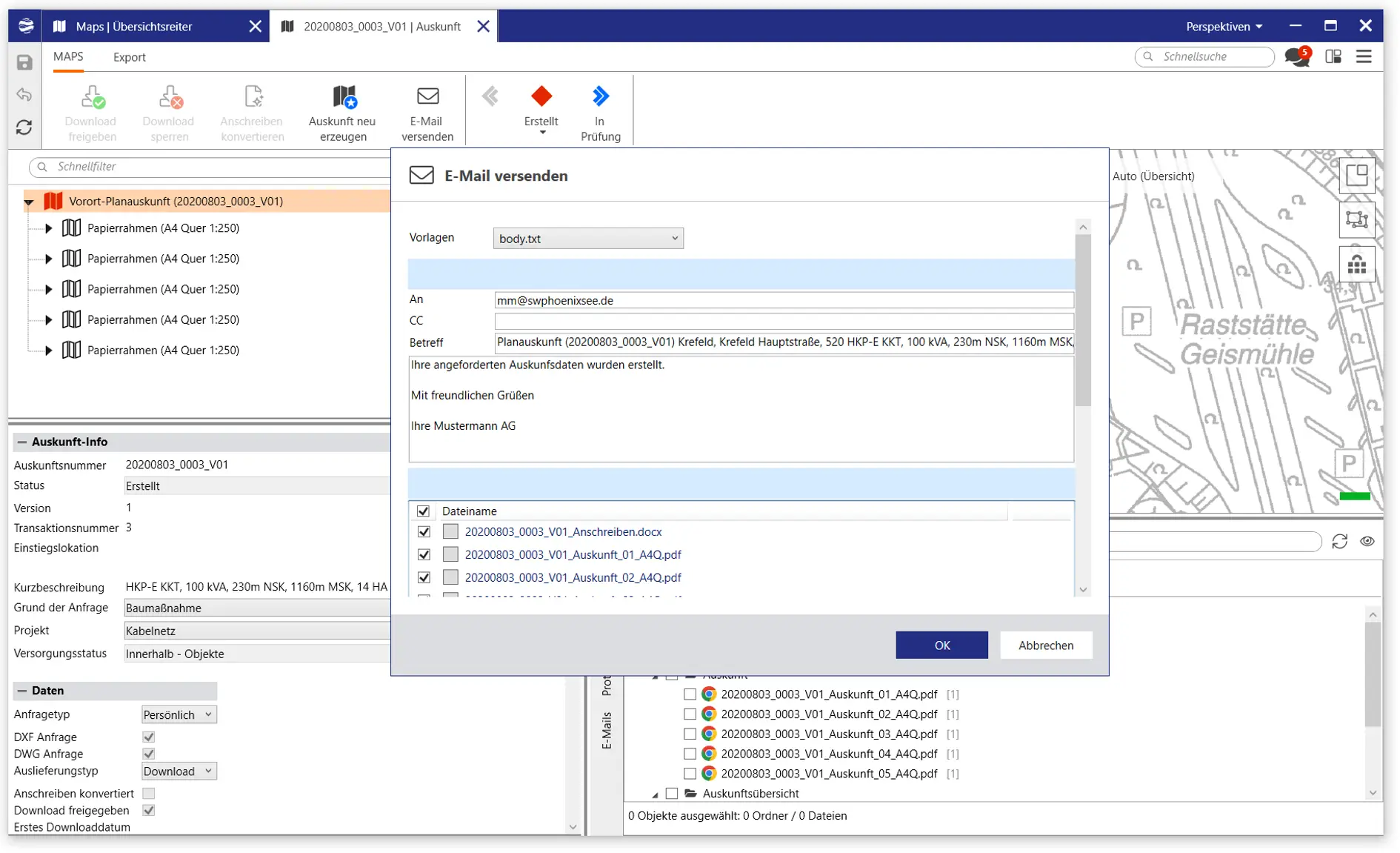Click the save icon in left sidebar
Viewport: 1400px width, 853px height.
click(24, 62)
